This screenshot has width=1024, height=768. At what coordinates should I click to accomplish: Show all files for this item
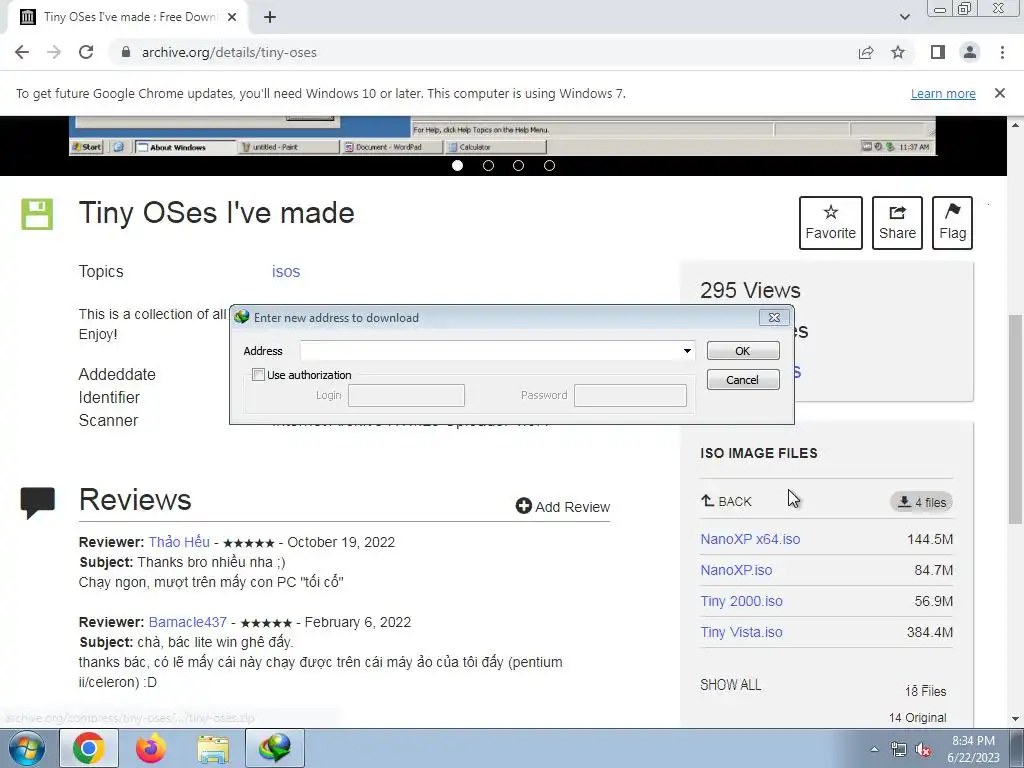tap(730, 685)
